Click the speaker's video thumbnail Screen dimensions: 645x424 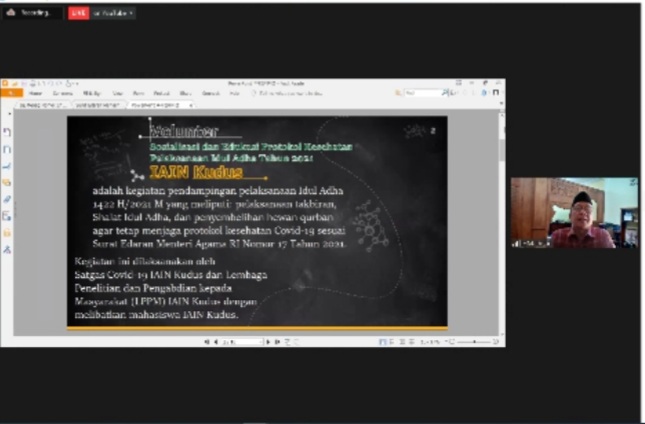point(574,213)
